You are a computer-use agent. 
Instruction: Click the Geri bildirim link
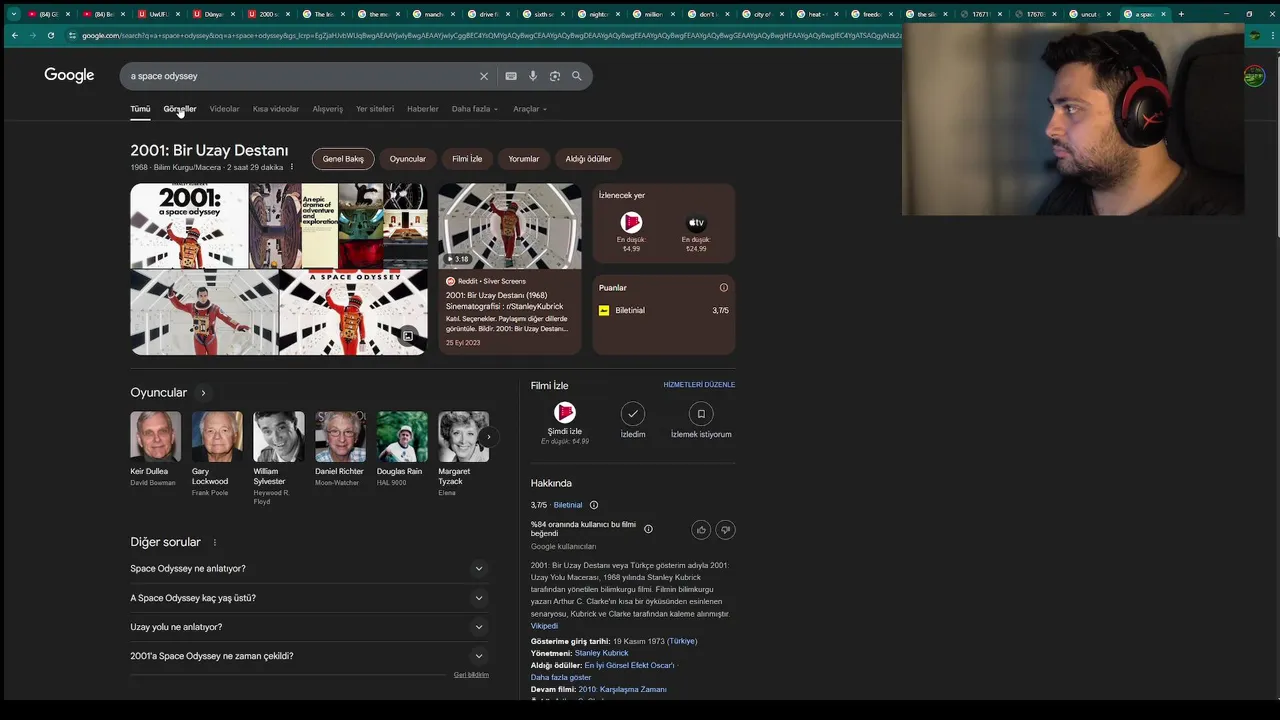point(471,675)
